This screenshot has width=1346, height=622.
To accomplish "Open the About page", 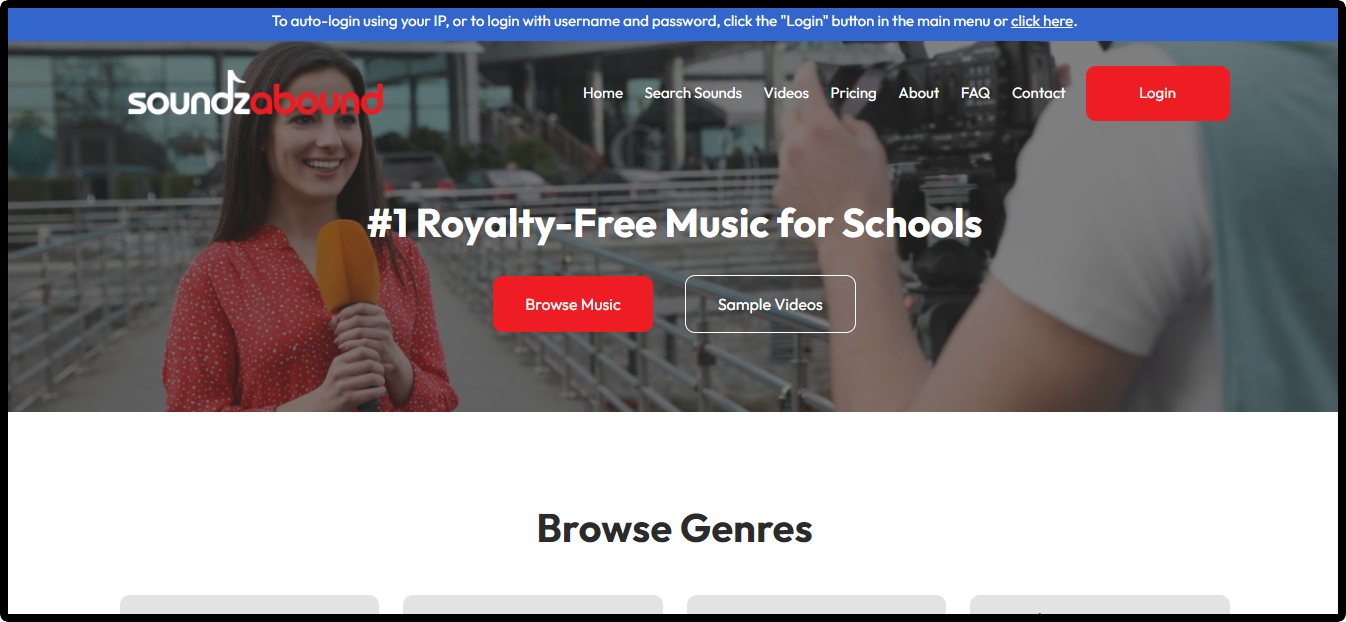I will click(x=918, y=93).
